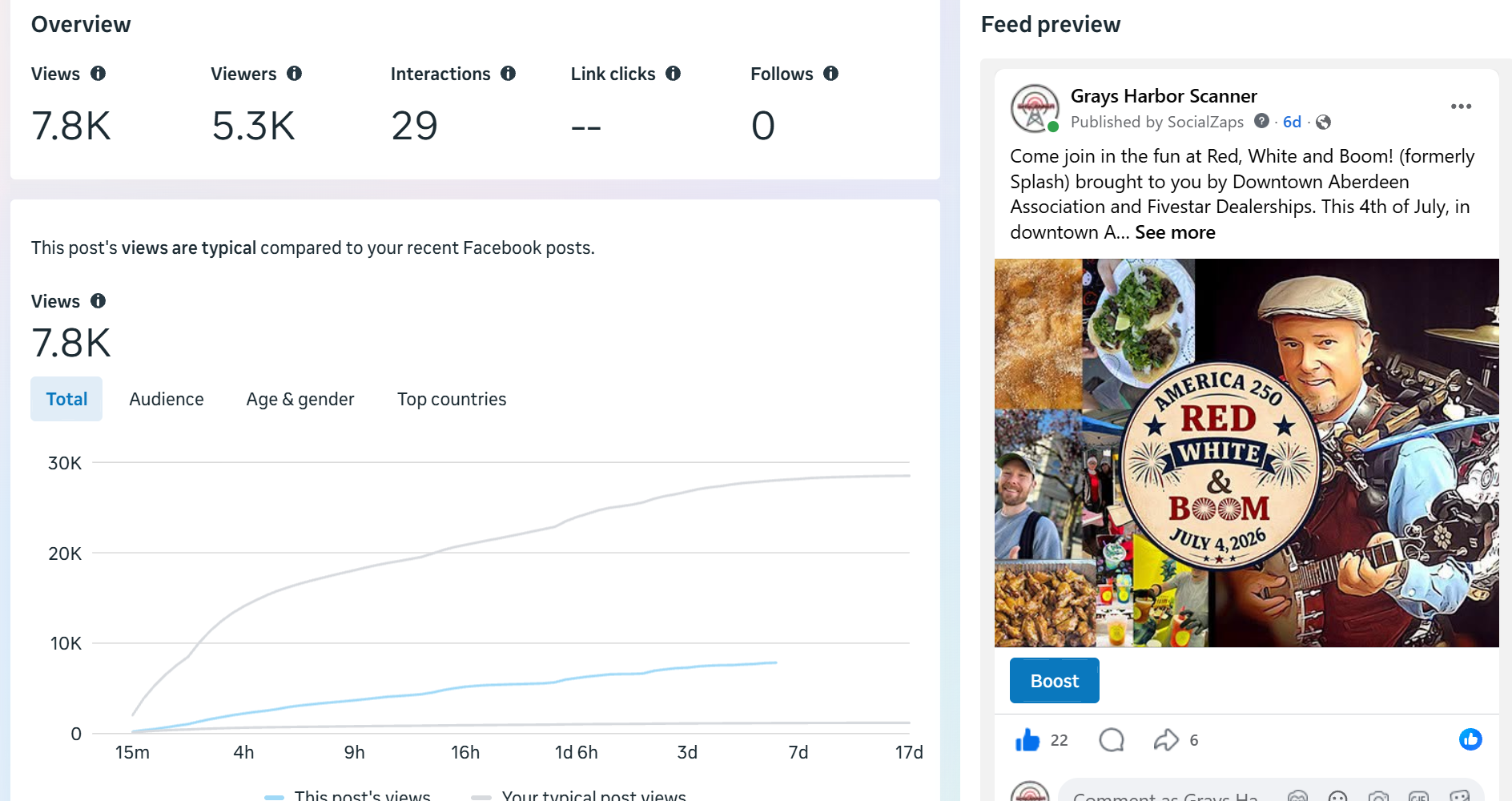Viewport: 1512px width, 801px height.
Task: Click the thumbs-up Like icon
Action: click(1027, 739)
